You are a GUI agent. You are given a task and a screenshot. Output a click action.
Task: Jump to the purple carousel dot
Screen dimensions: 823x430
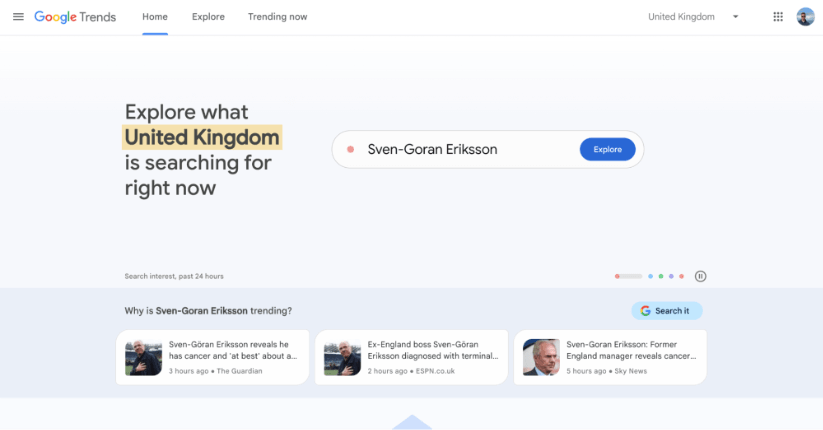tap(671, 276)
